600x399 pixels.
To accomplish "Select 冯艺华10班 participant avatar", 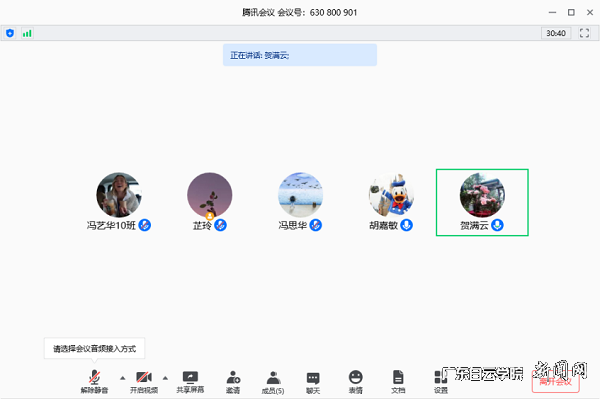I will point(119,195).
